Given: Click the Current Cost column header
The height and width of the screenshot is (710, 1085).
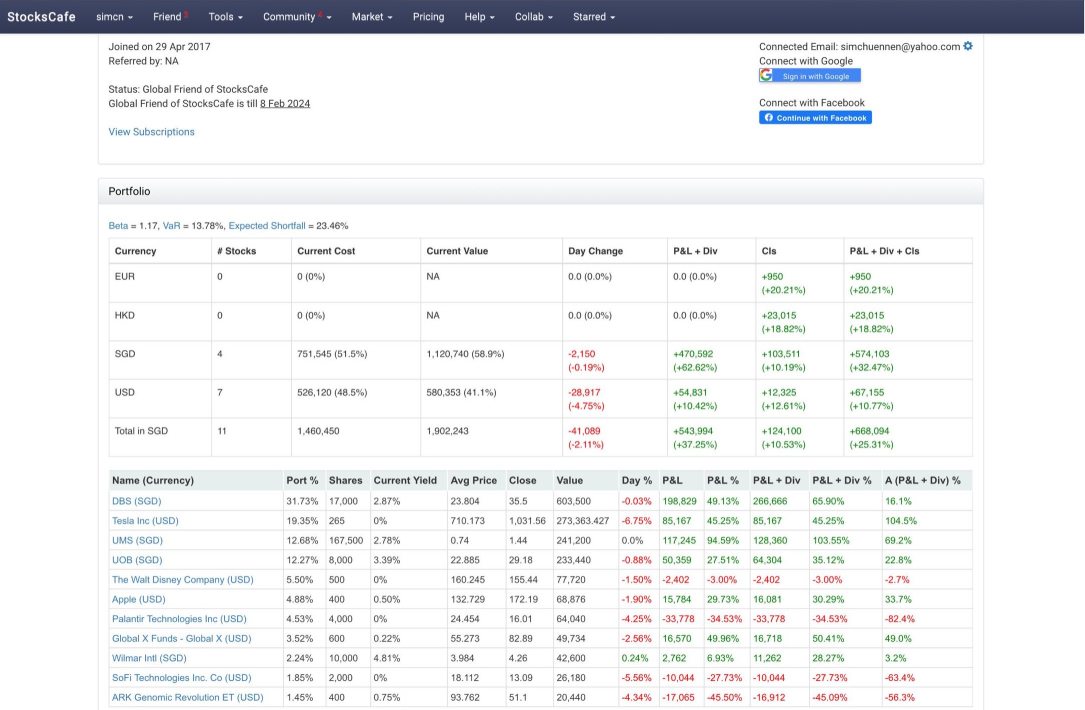Looking at the screenshot, I should click(326, 251).
